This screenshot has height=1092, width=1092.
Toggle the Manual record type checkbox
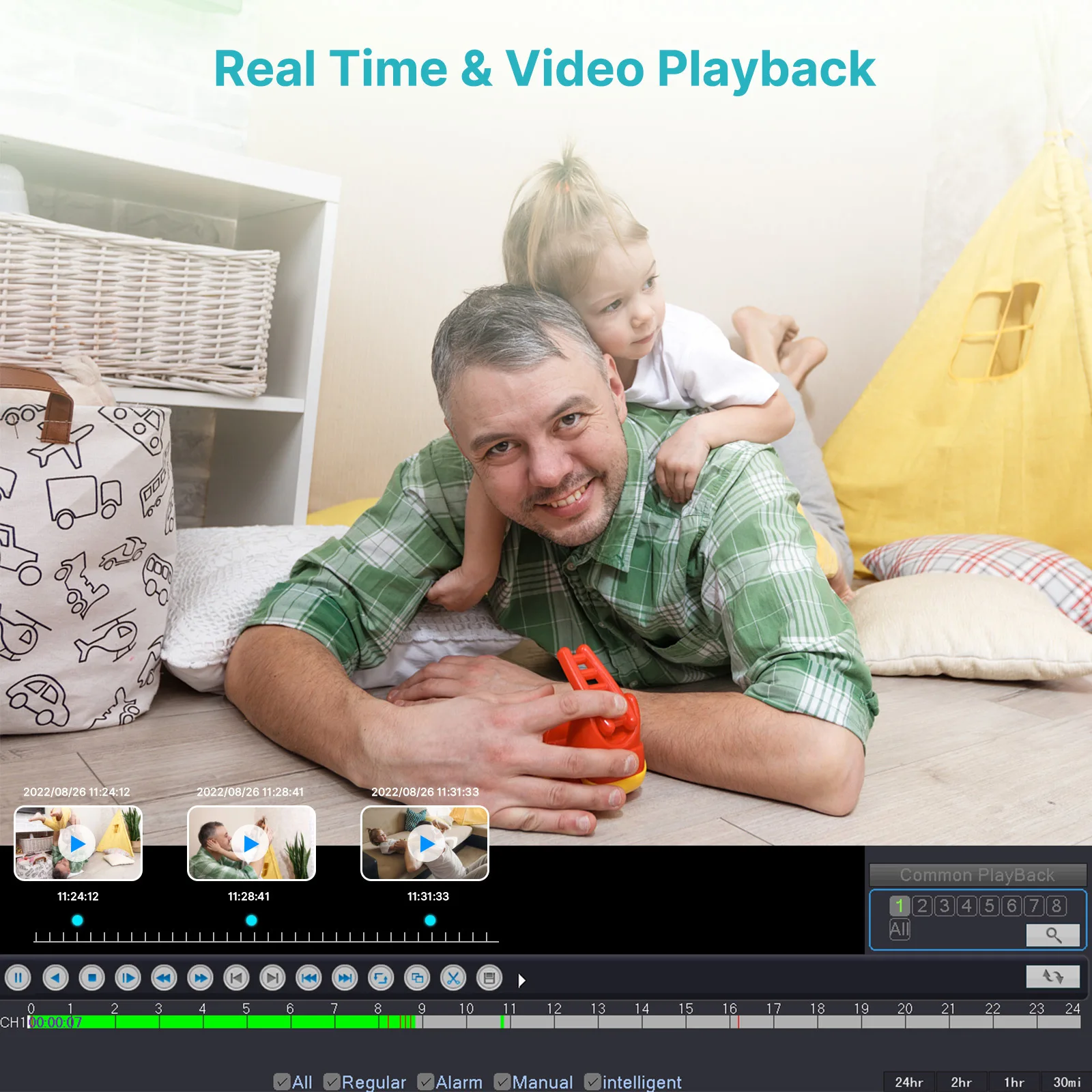click(502, 1082)
